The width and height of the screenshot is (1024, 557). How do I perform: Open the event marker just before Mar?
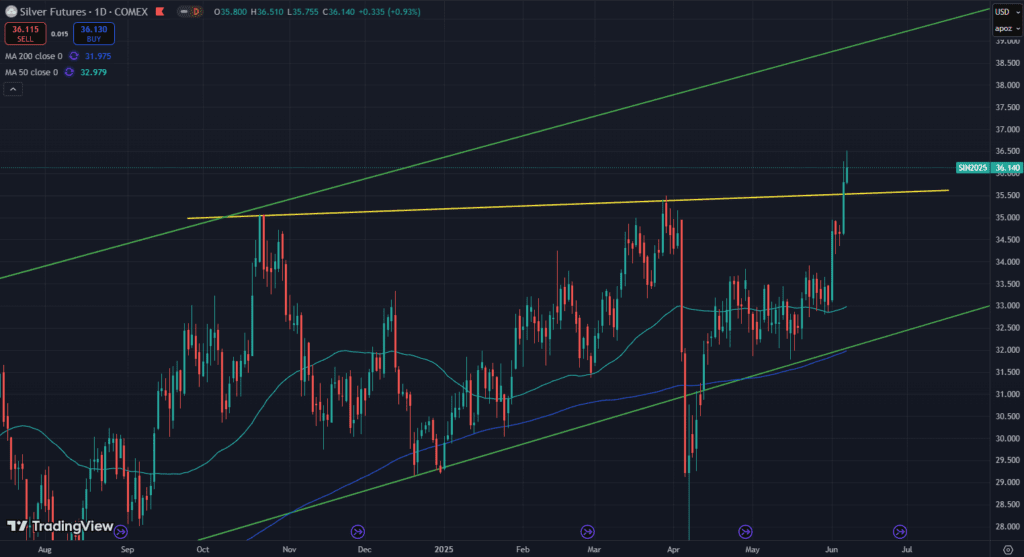[x=587, y=532]
